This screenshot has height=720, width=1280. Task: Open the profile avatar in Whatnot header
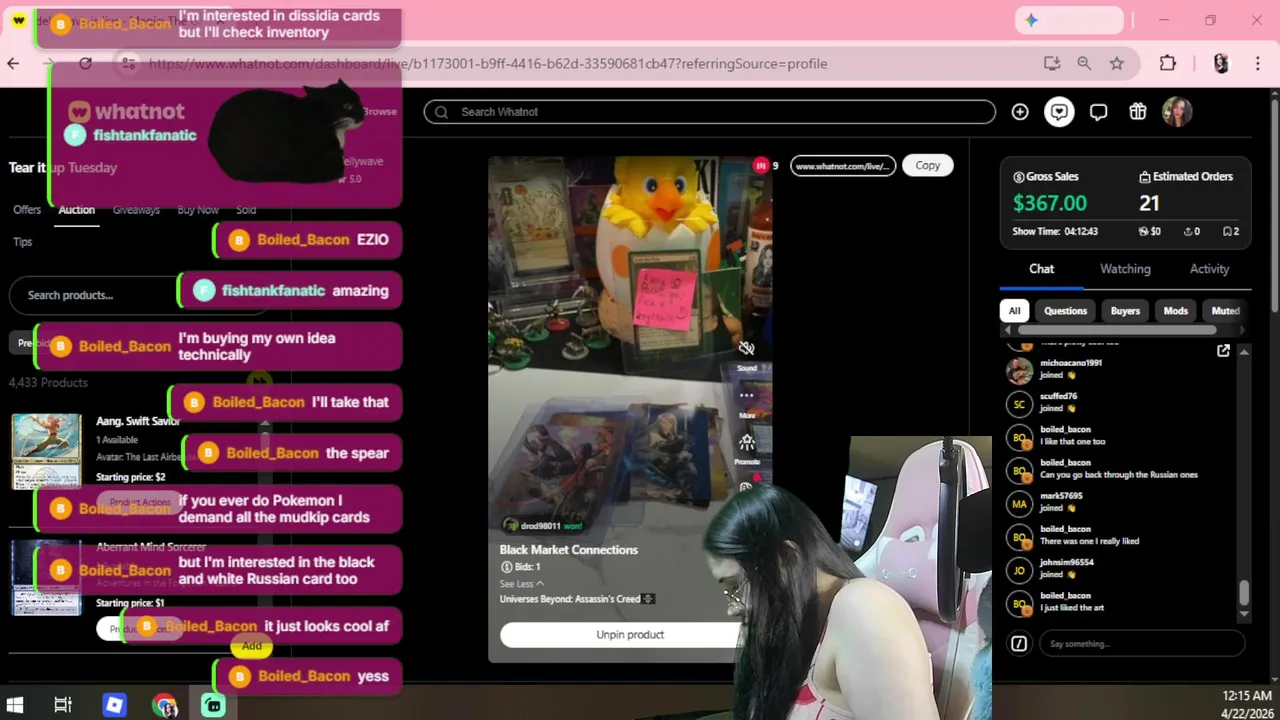coord(1177,112)
